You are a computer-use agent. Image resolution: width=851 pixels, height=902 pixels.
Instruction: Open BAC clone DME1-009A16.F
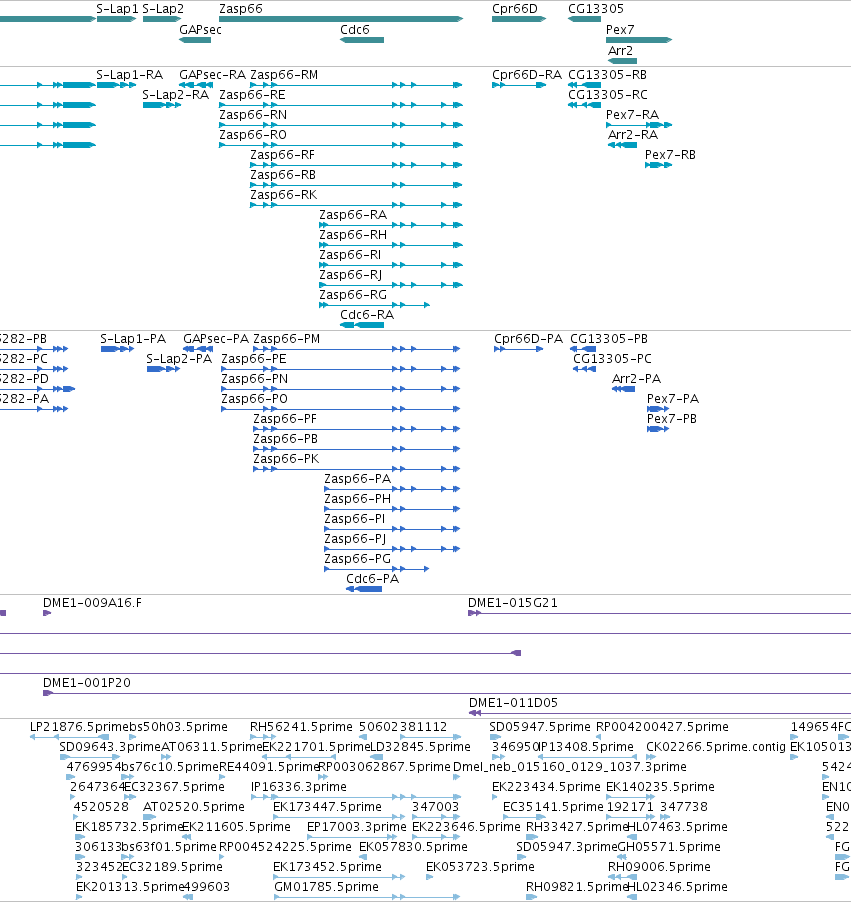(x=47, y=613)
